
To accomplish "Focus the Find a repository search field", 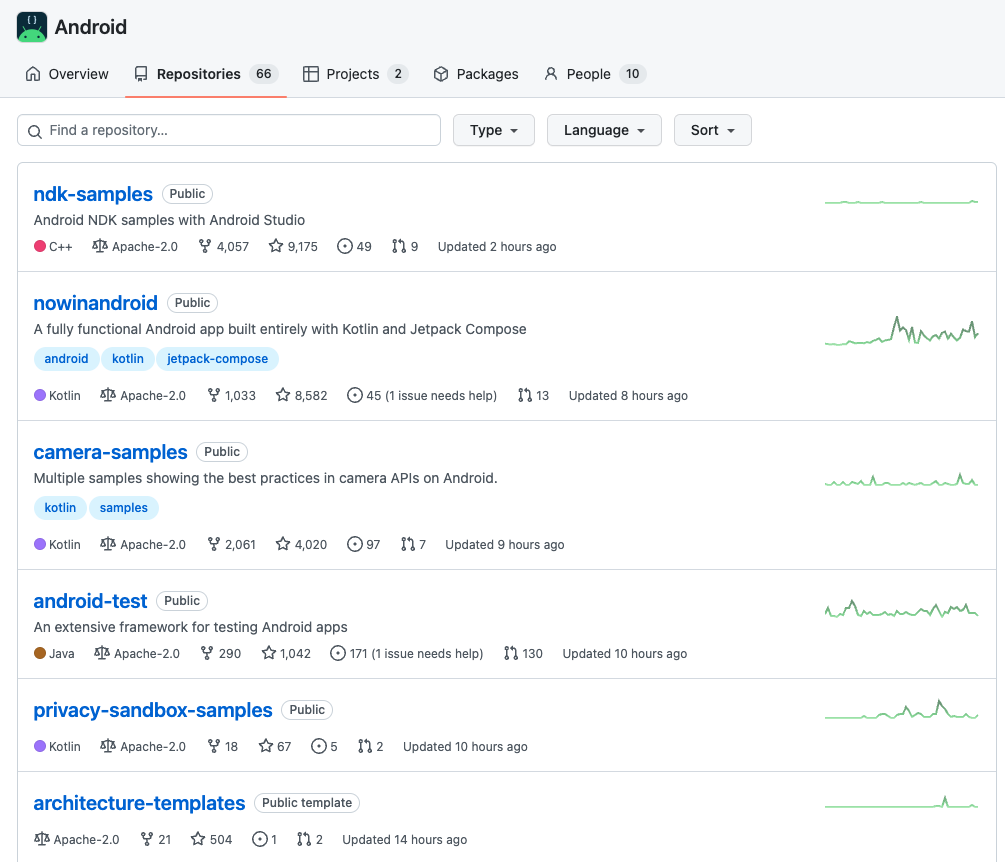I will pos(229,130).
